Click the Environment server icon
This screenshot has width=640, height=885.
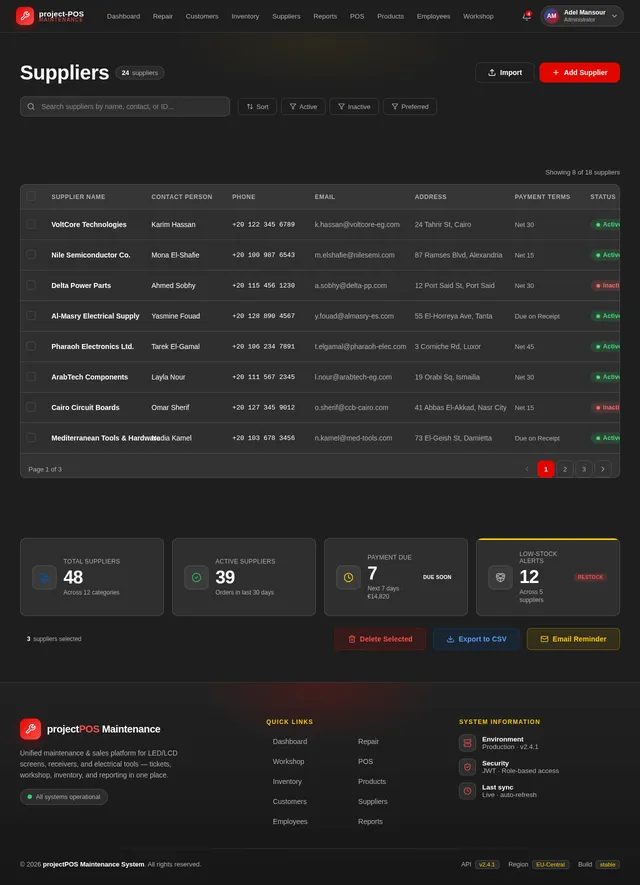pyautogui.click(x=467, y=743)
